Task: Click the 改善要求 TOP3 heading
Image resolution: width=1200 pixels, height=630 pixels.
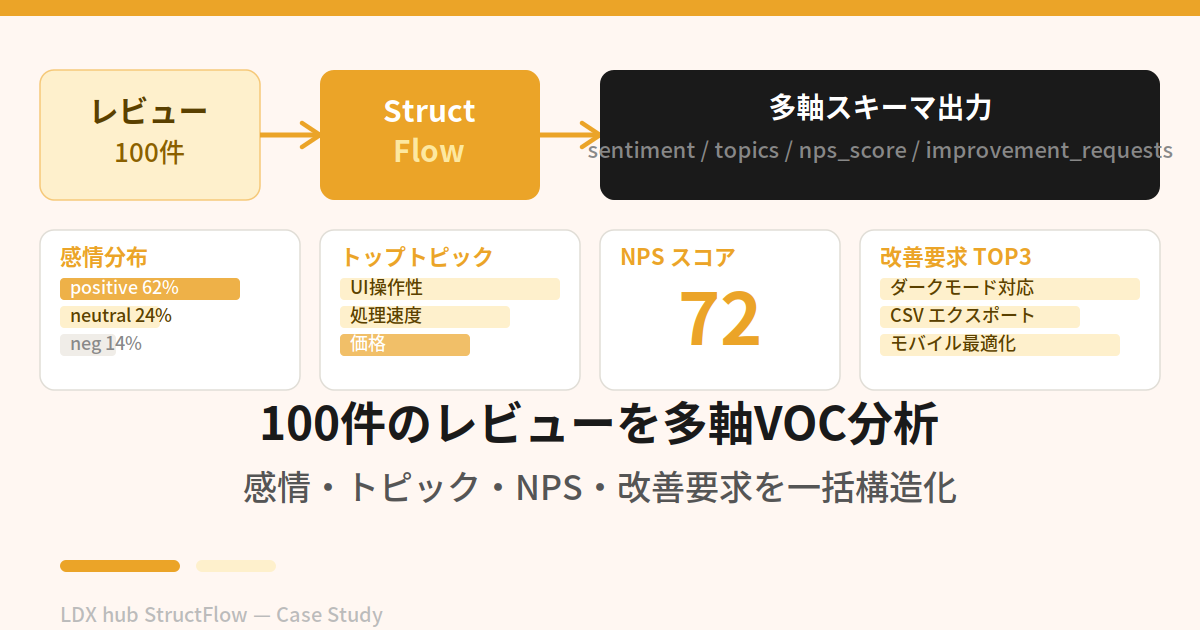Action: (x=955, y=257)
